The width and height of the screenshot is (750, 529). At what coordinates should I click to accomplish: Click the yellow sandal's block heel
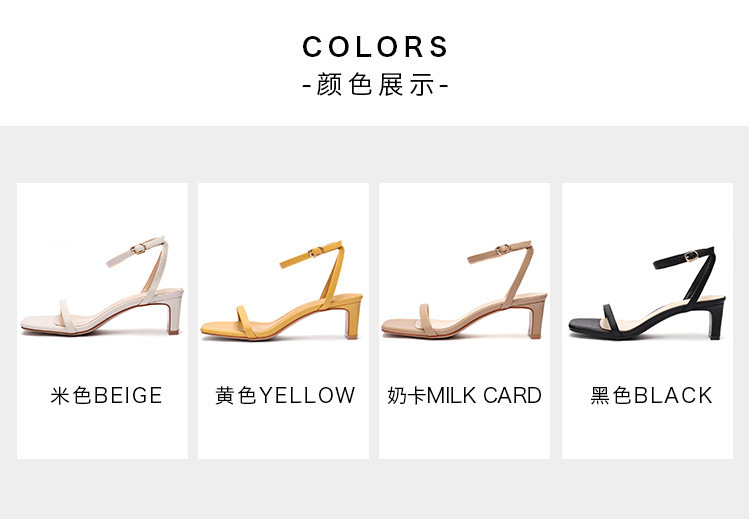coord(353,318)
